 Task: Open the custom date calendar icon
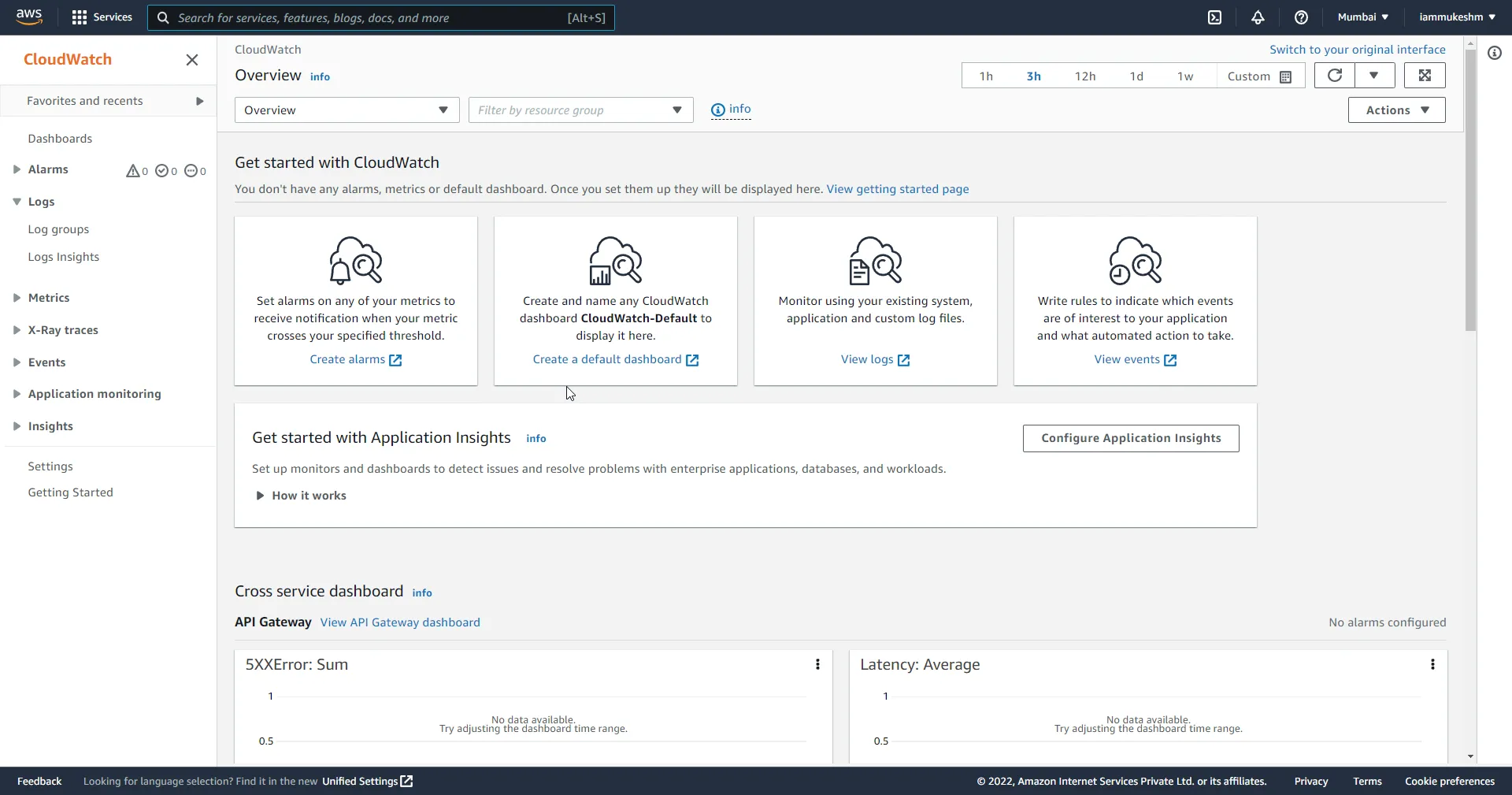click(x=1286, y=76)
